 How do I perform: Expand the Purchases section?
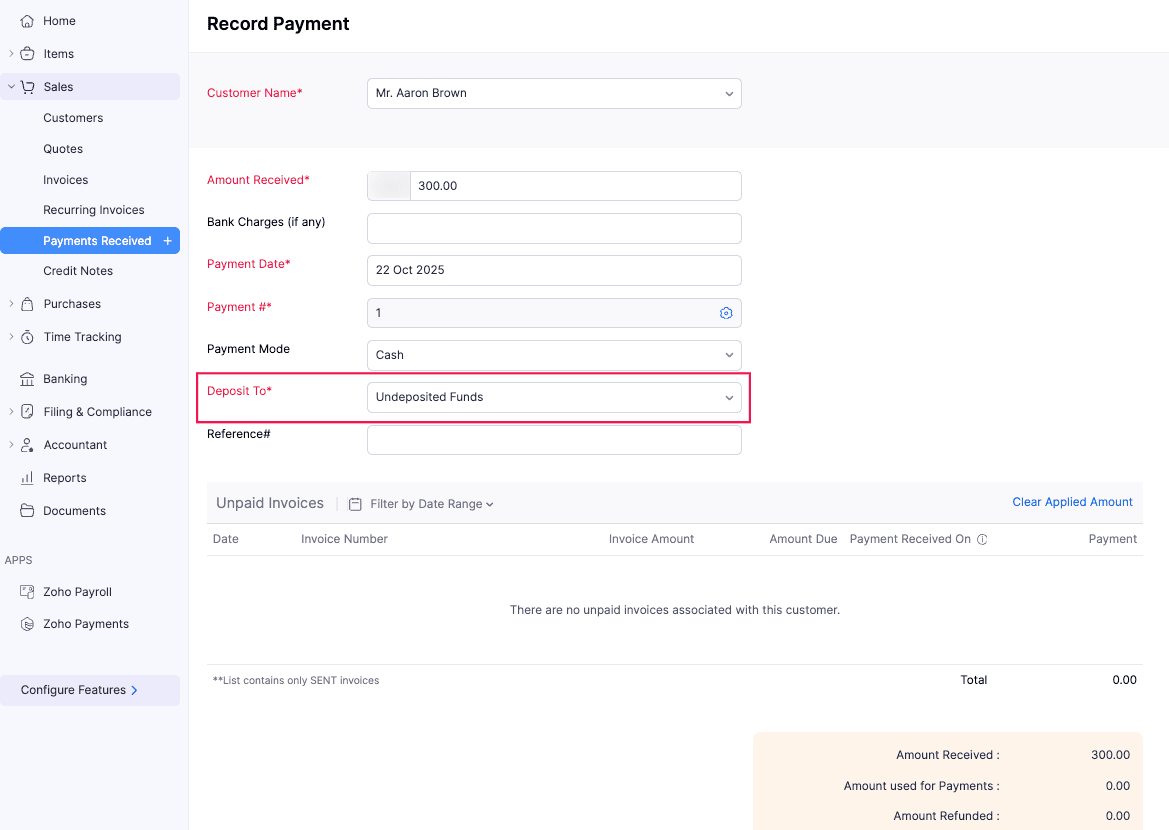(x=10, y=303)
